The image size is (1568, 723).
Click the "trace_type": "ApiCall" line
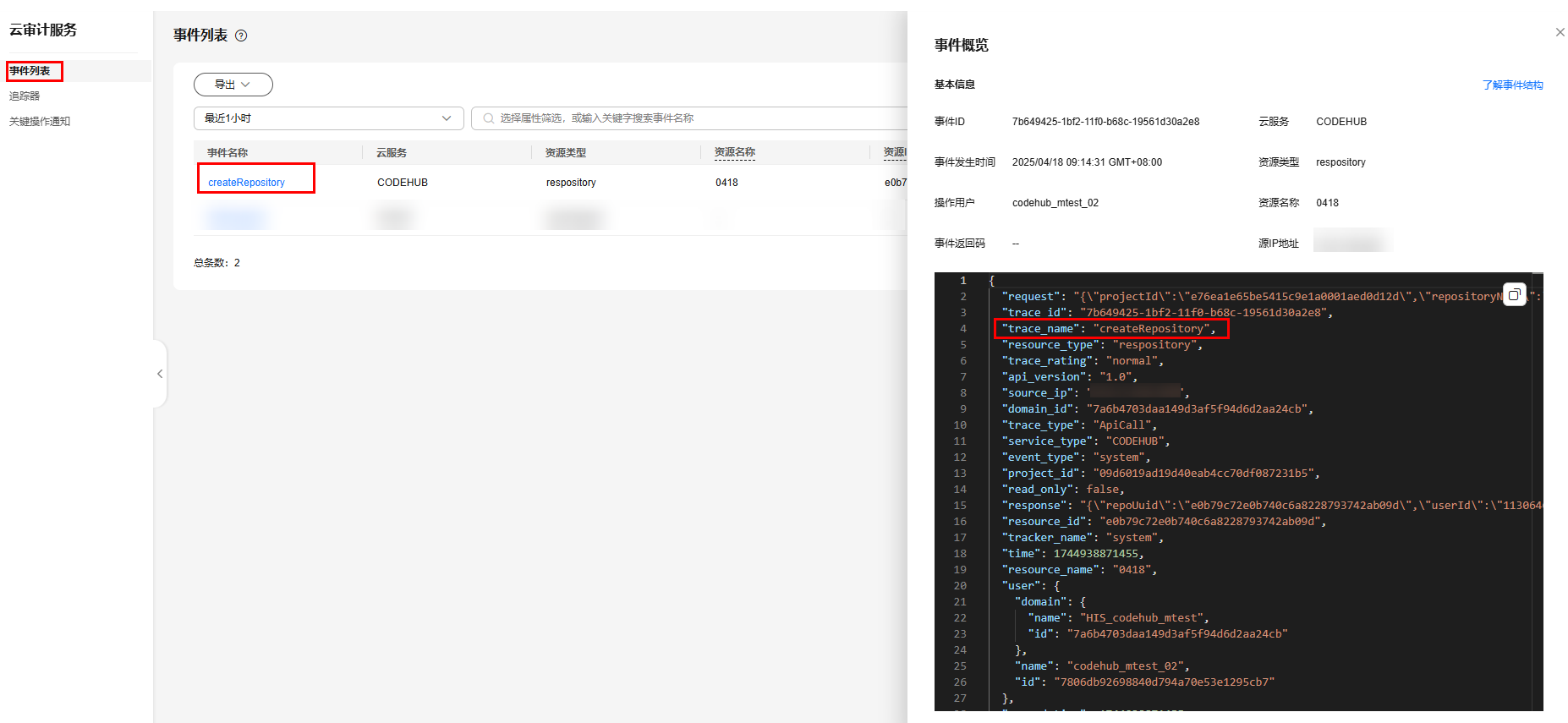click(x=1079, y=425)
